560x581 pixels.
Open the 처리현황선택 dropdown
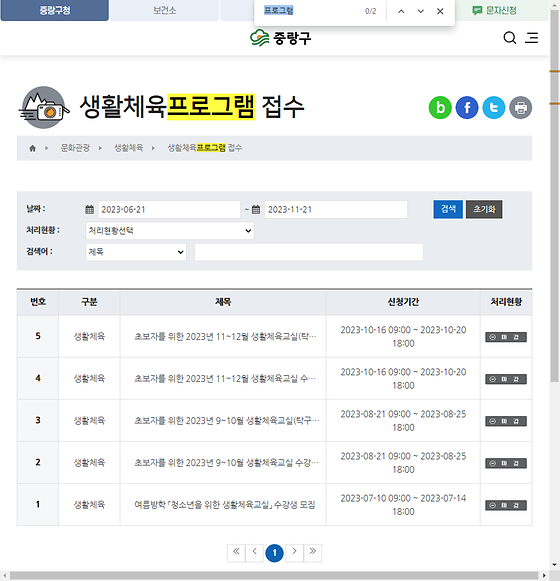click(170, 230)
